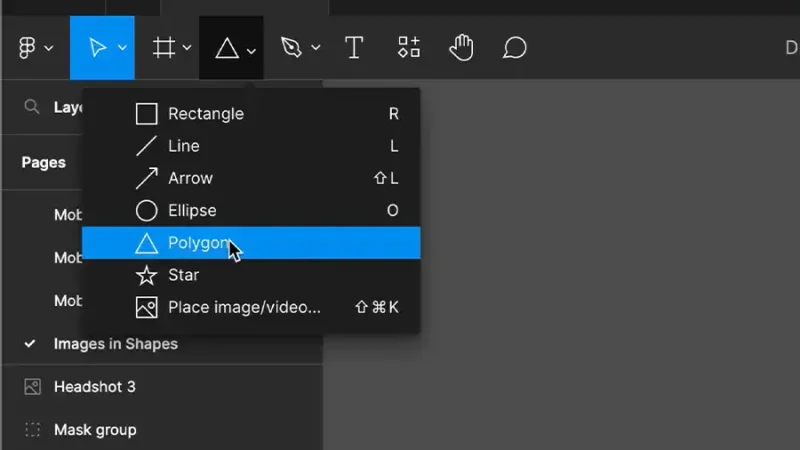Open the Resources components icon
Image resolution: width=800 pixels, height=450 pixels.
pos(409,47)
